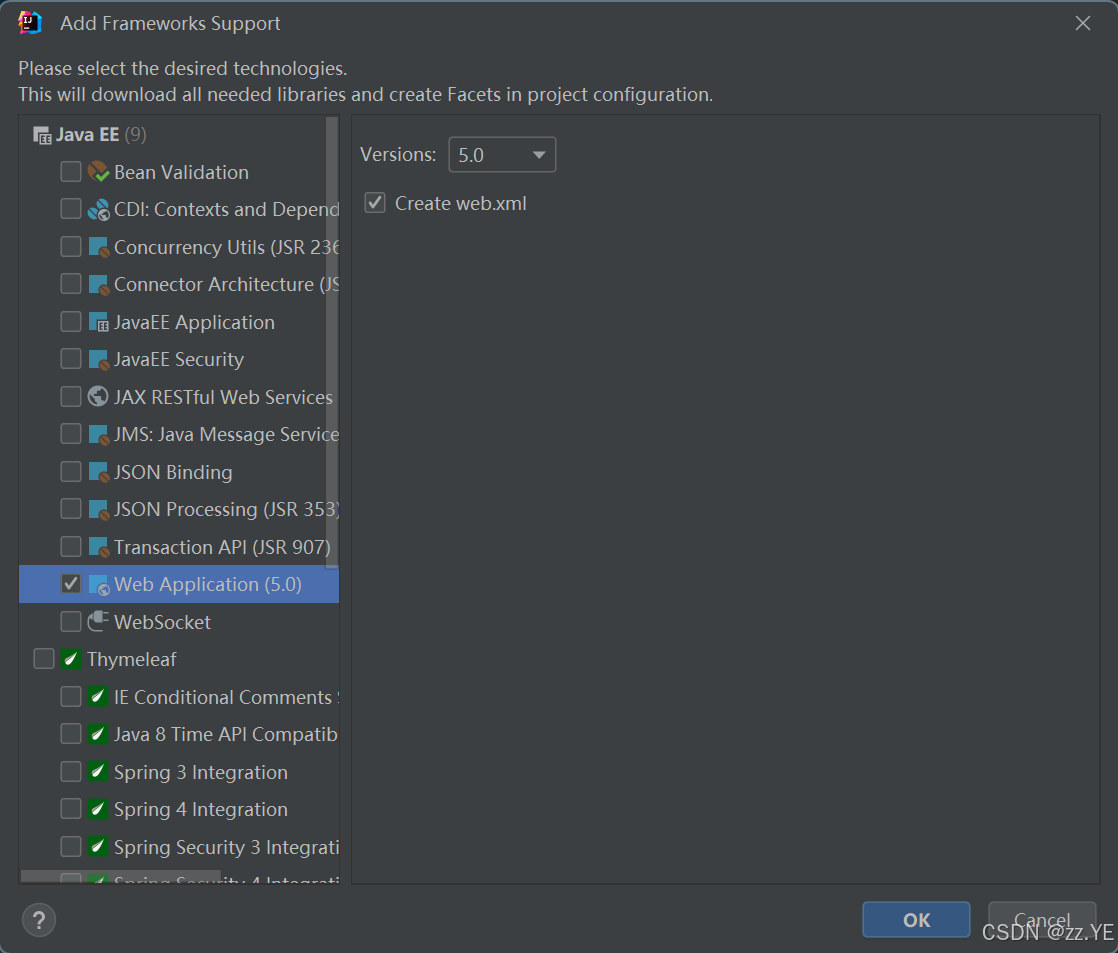
Task: Click the JMS Java Message Service icon
Action: pos(98,434)
